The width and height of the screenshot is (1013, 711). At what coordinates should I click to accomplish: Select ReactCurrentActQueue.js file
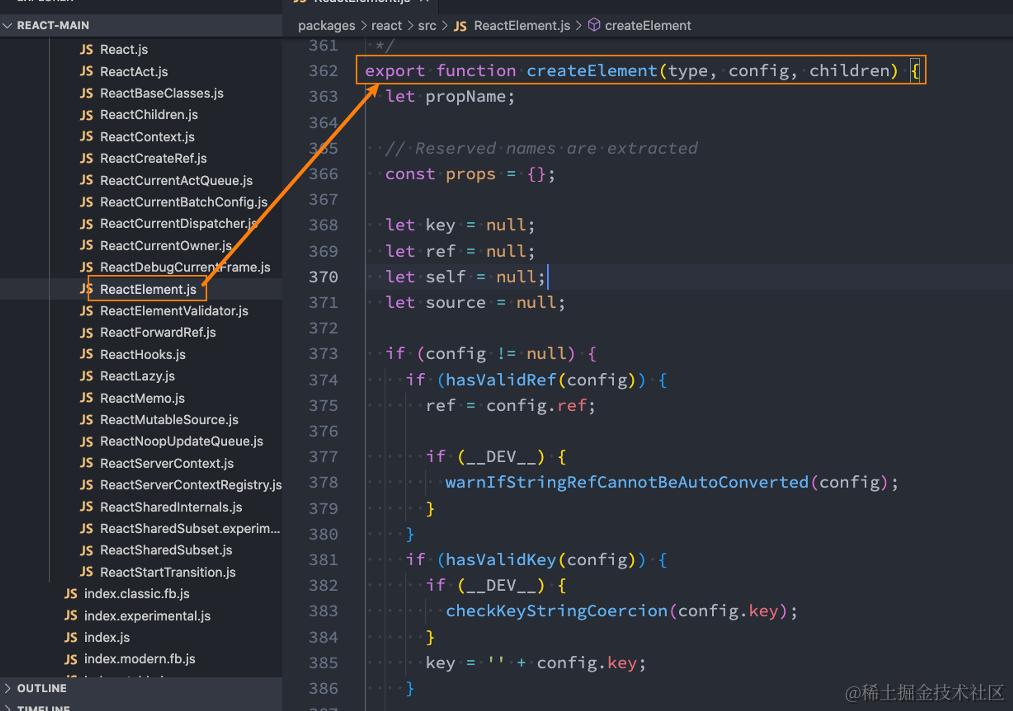[176, 180]
